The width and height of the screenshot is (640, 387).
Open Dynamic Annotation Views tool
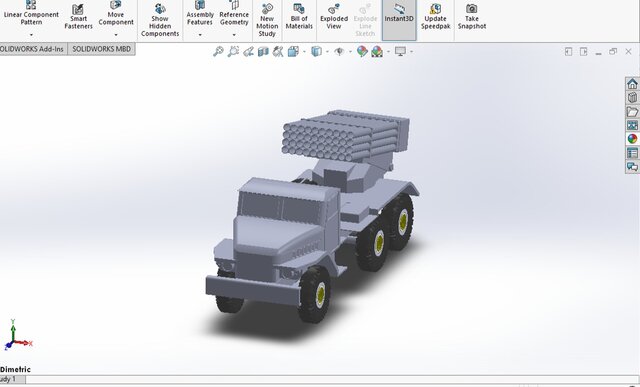(x=278, y=51)
